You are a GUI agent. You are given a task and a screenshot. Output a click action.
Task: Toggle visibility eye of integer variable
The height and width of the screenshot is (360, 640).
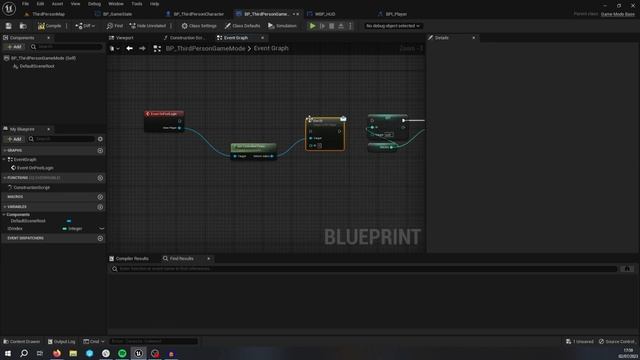[101, 229]
